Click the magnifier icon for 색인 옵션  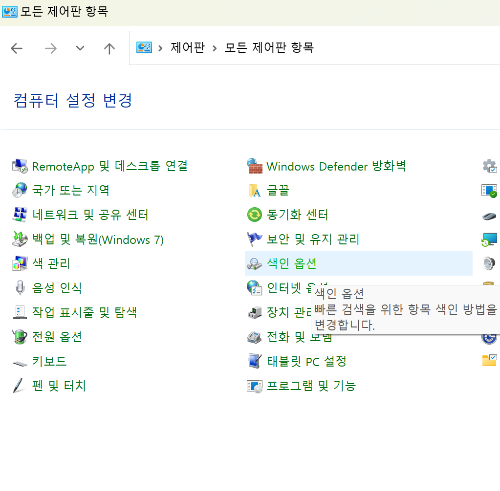[255, 264]
